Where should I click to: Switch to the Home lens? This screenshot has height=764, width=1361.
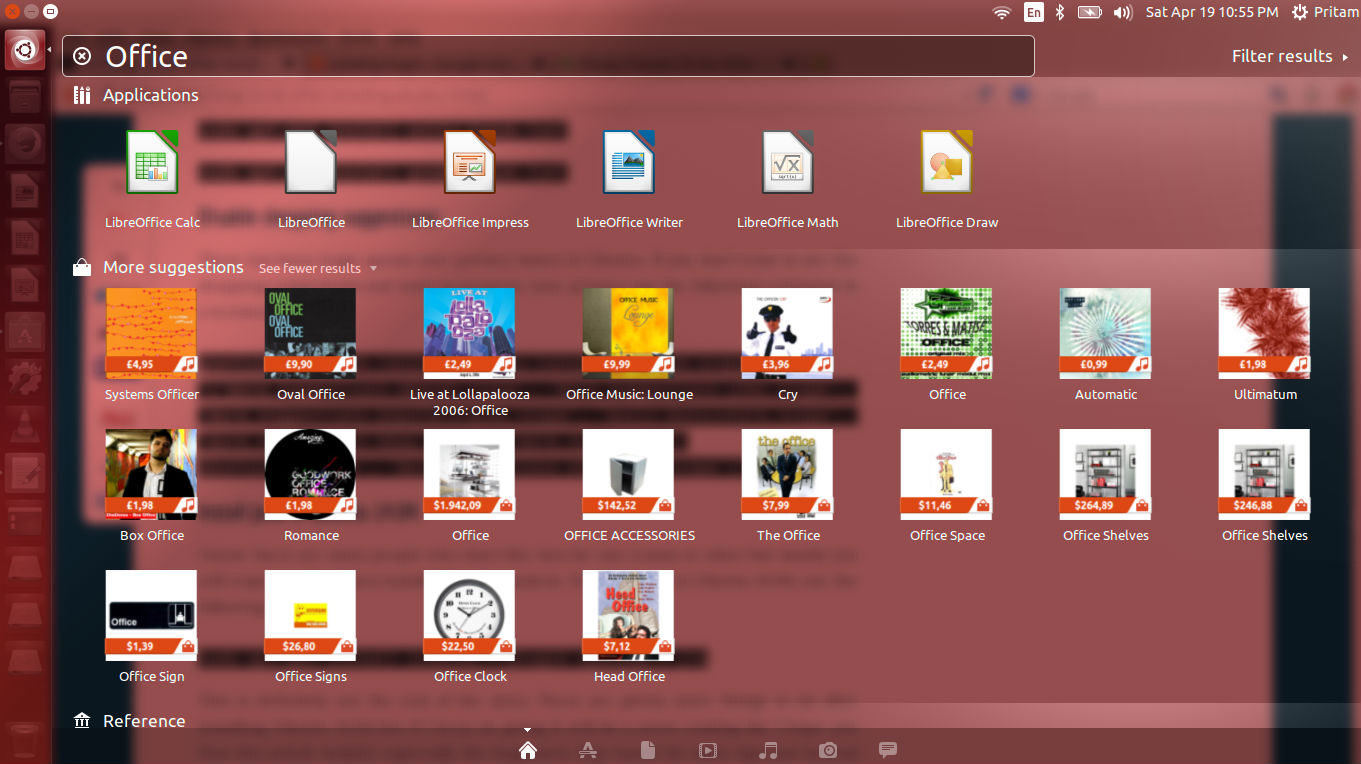528,750
